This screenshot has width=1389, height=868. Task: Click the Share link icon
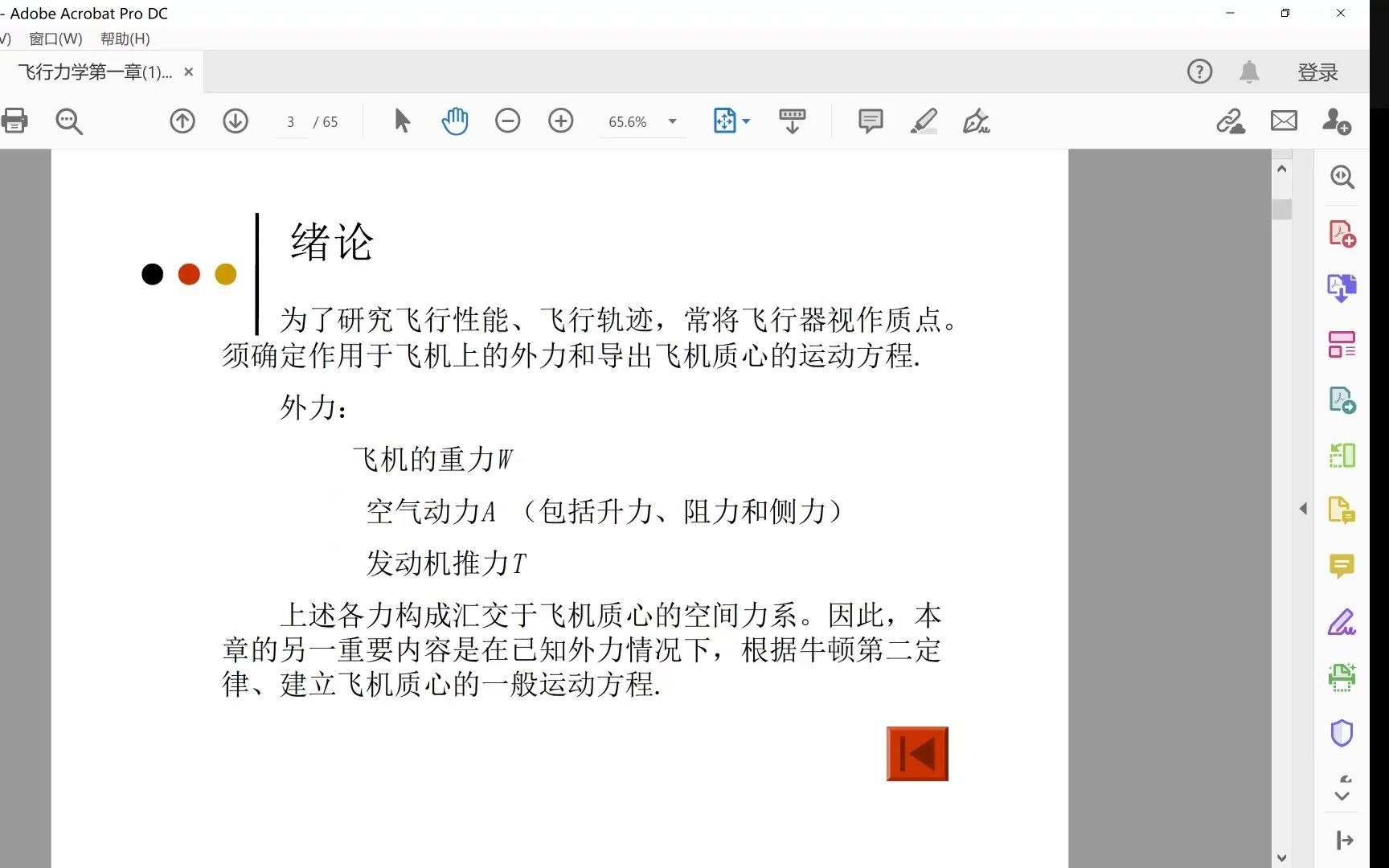tap(1231, 121)
